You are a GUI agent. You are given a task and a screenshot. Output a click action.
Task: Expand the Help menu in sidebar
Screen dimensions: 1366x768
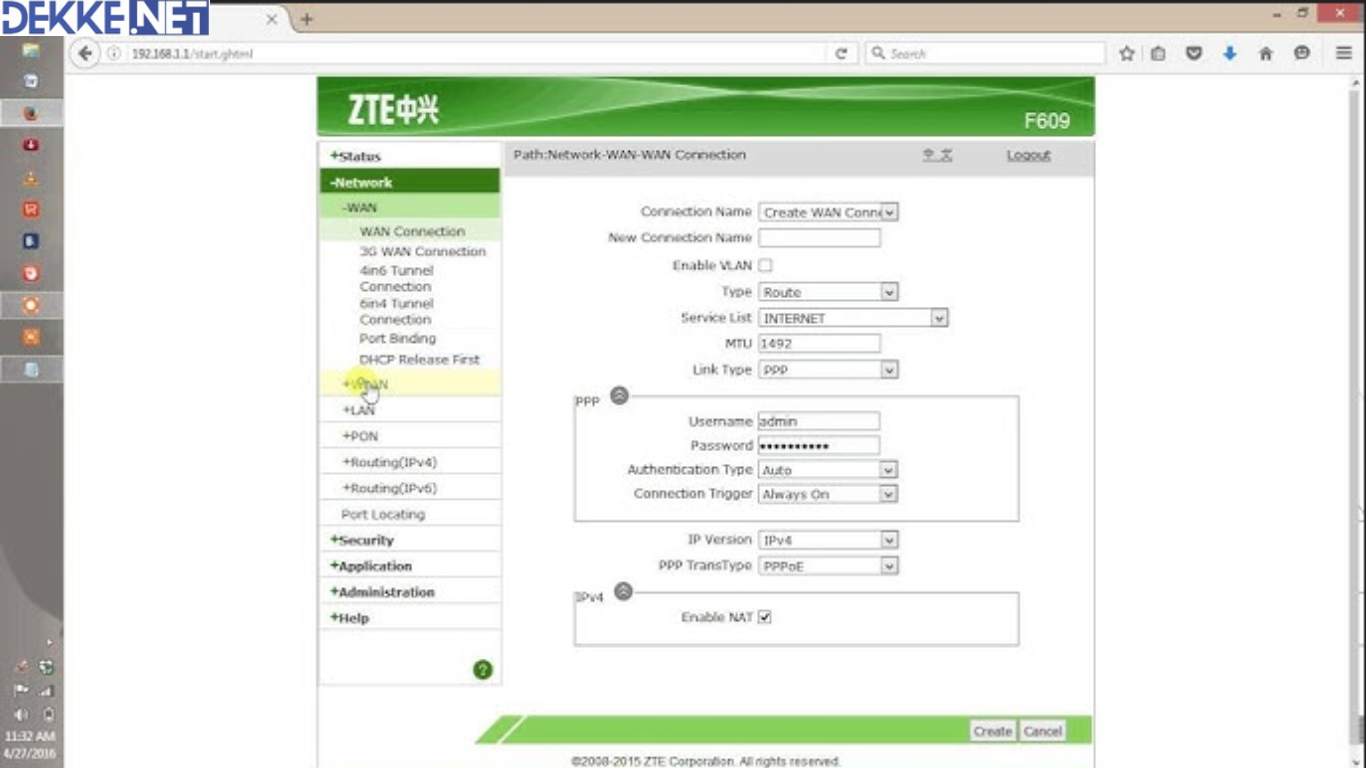pyautogui.click(x=350, y=618)
